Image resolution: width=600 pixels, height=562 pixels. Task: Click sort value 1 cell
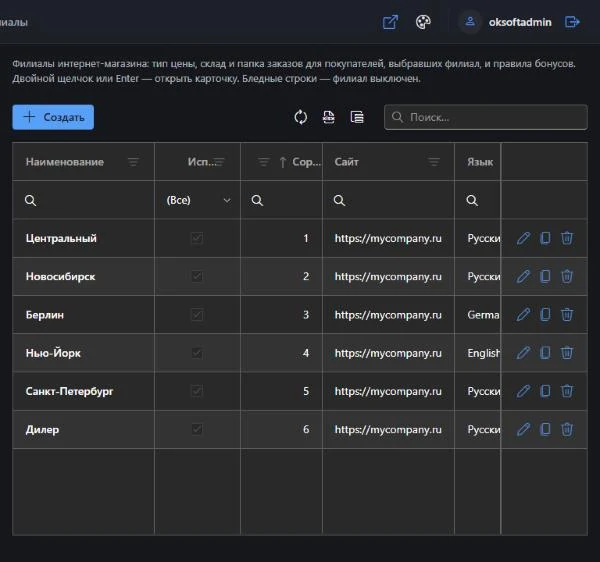[x=282, y=238]
